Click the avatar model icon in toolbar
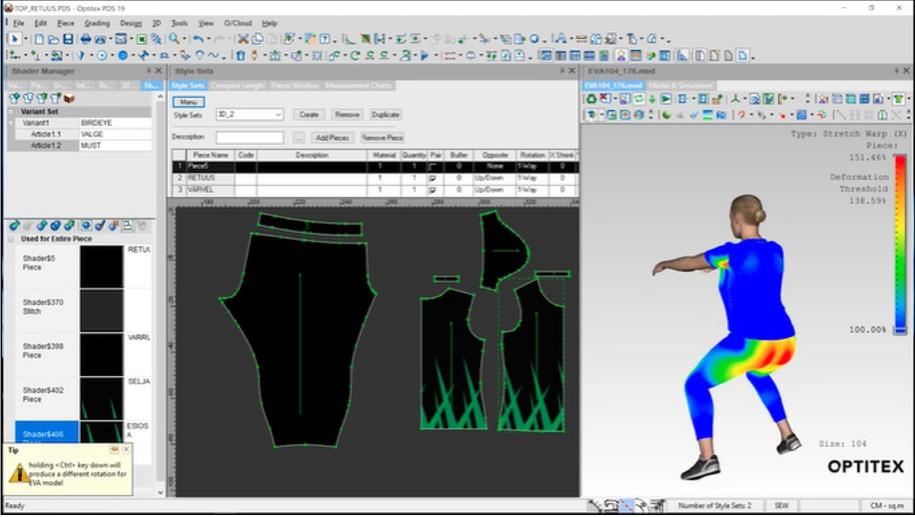 (x=621, y=56)
